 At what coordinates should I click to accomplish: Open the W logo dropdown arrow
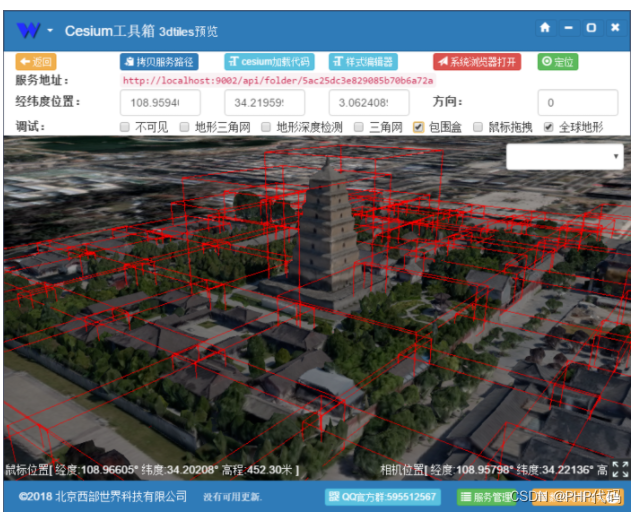[50, 30]
